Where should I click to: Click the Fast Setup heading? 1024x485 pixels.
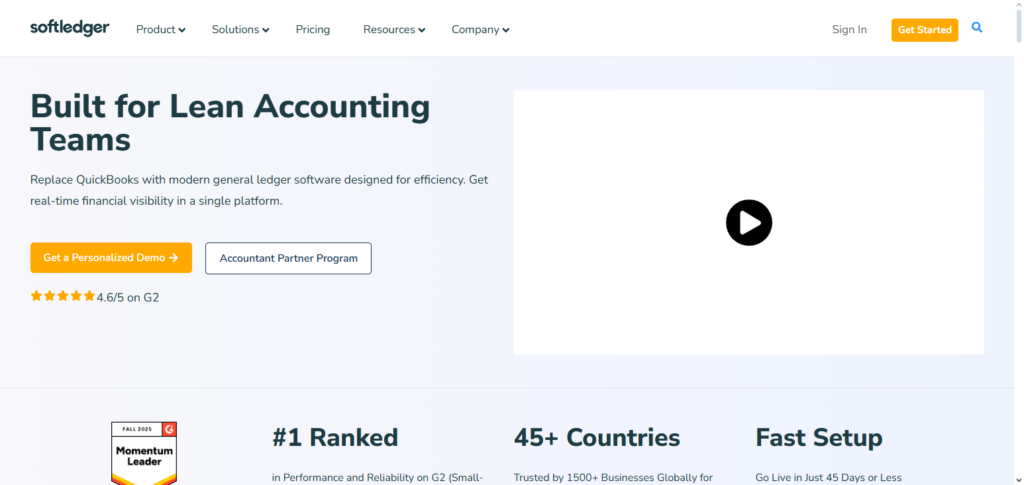(x=819, y=437)
